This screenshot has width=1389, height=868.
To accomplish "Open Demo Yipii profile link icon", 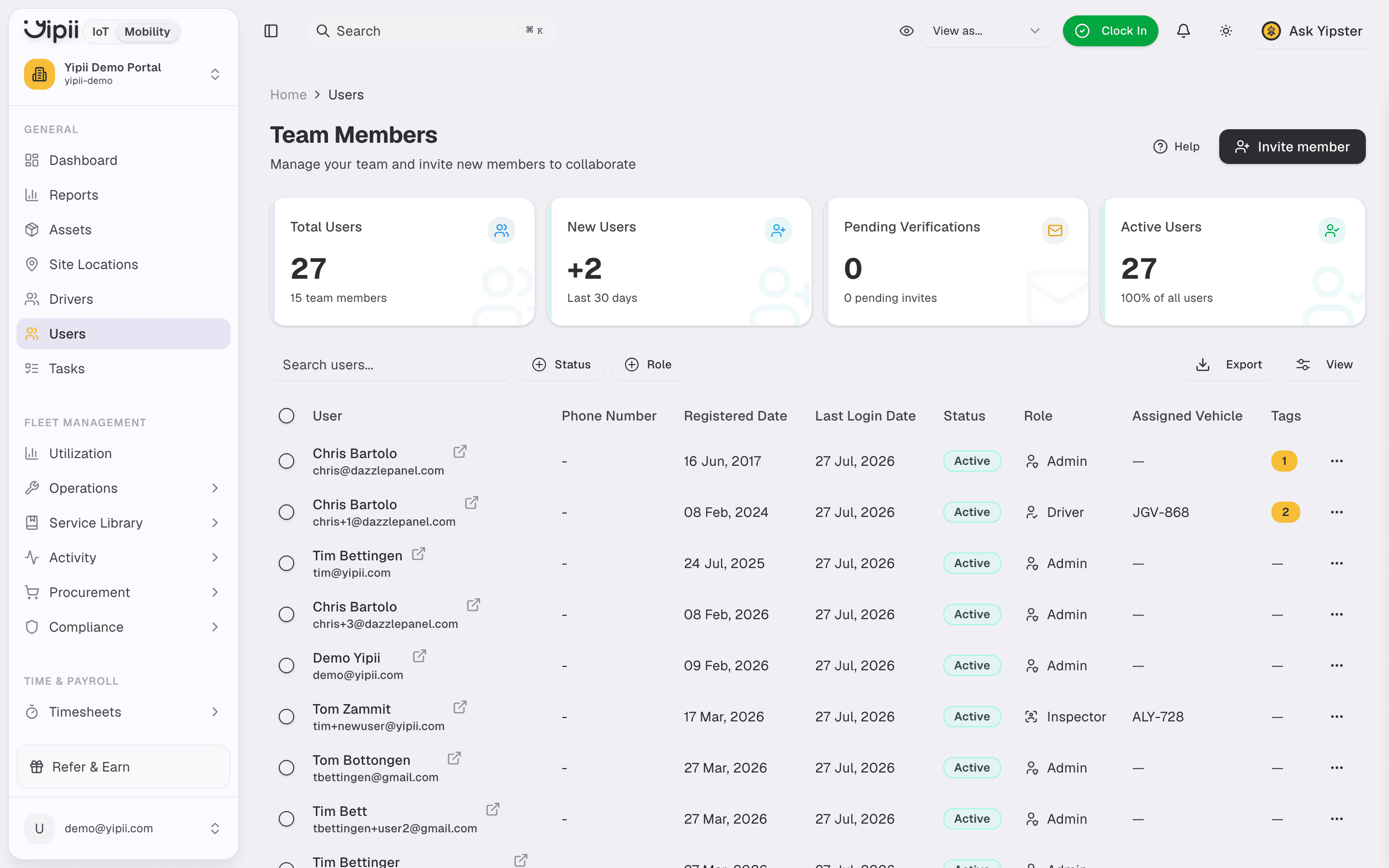I will (420, 656).
